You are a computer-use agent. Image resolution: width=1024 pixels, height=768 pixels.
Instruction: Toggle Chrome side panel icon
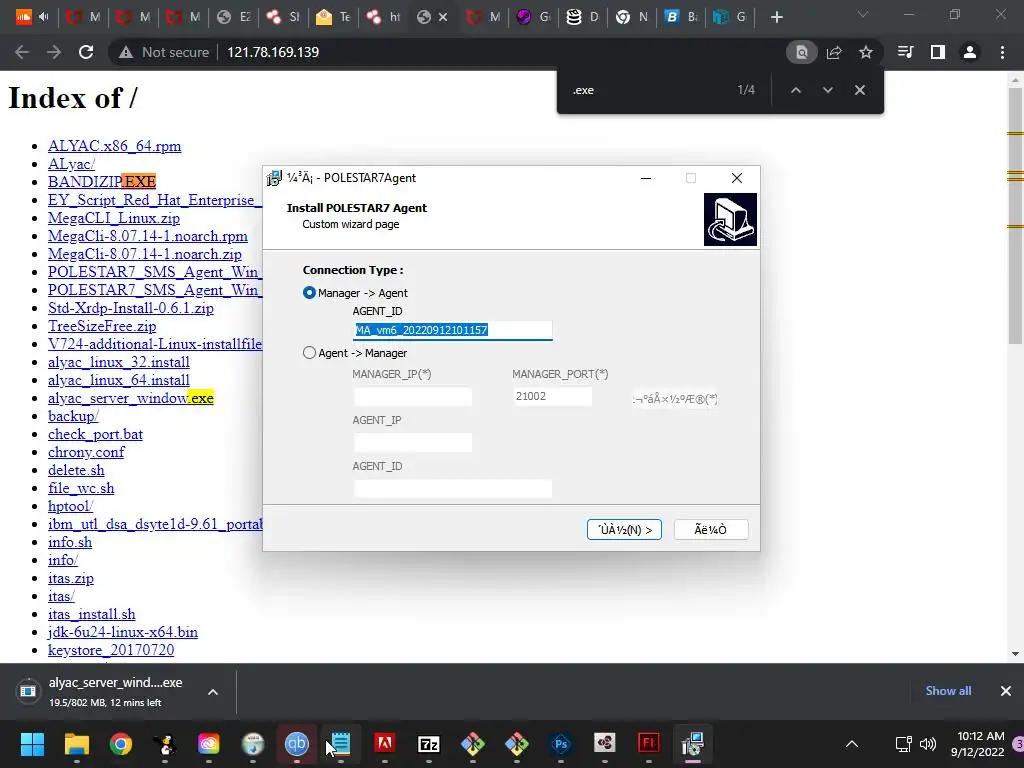coord(938,52)
